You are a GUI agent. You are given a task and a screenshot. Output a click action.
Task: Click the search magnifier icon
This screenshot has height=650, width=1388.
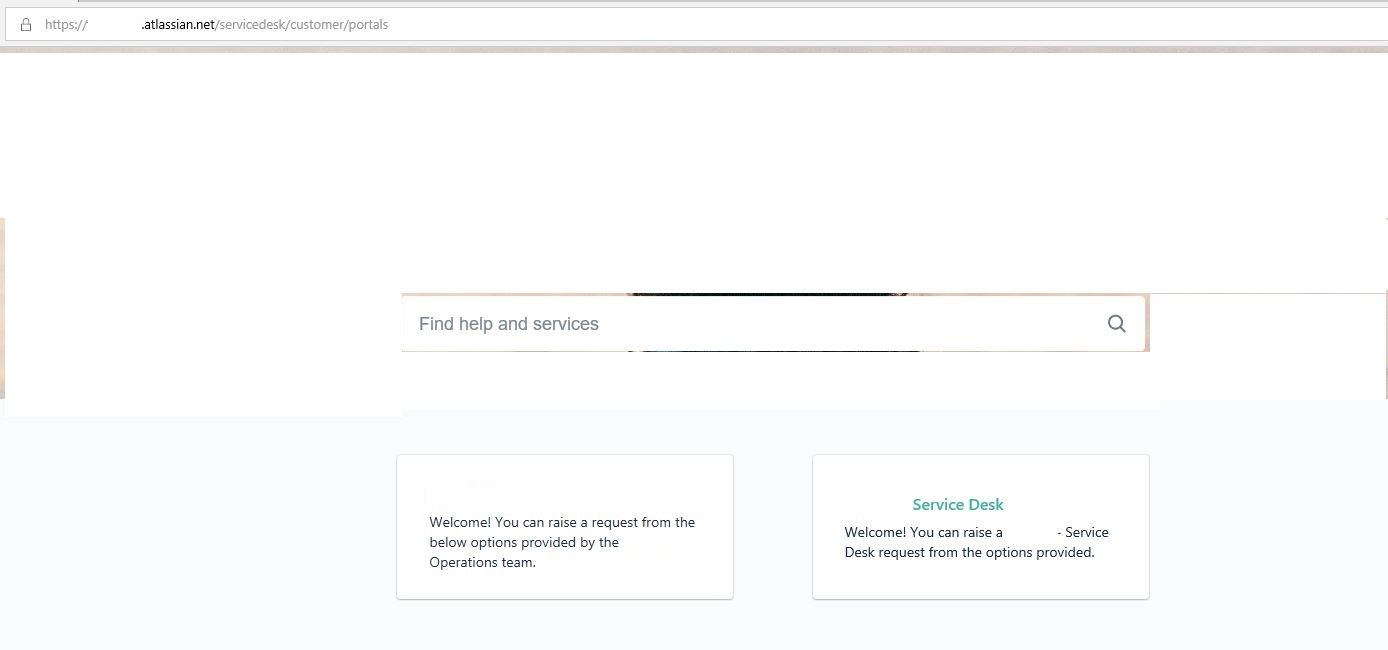pyautogui.click(x=1116, y=324)
